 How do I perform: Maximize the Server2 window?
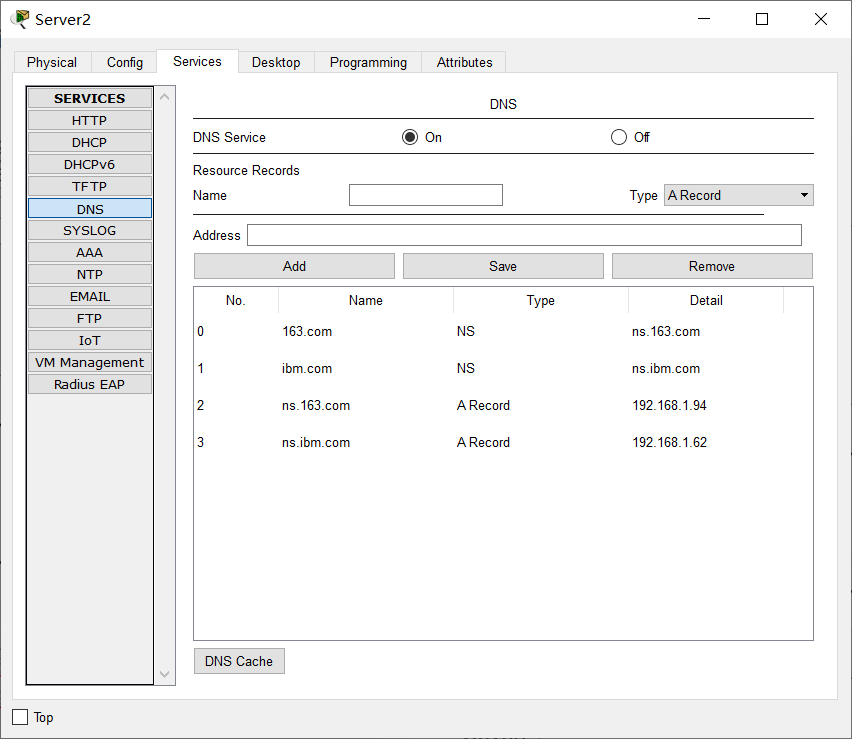[x=762, y=19]
